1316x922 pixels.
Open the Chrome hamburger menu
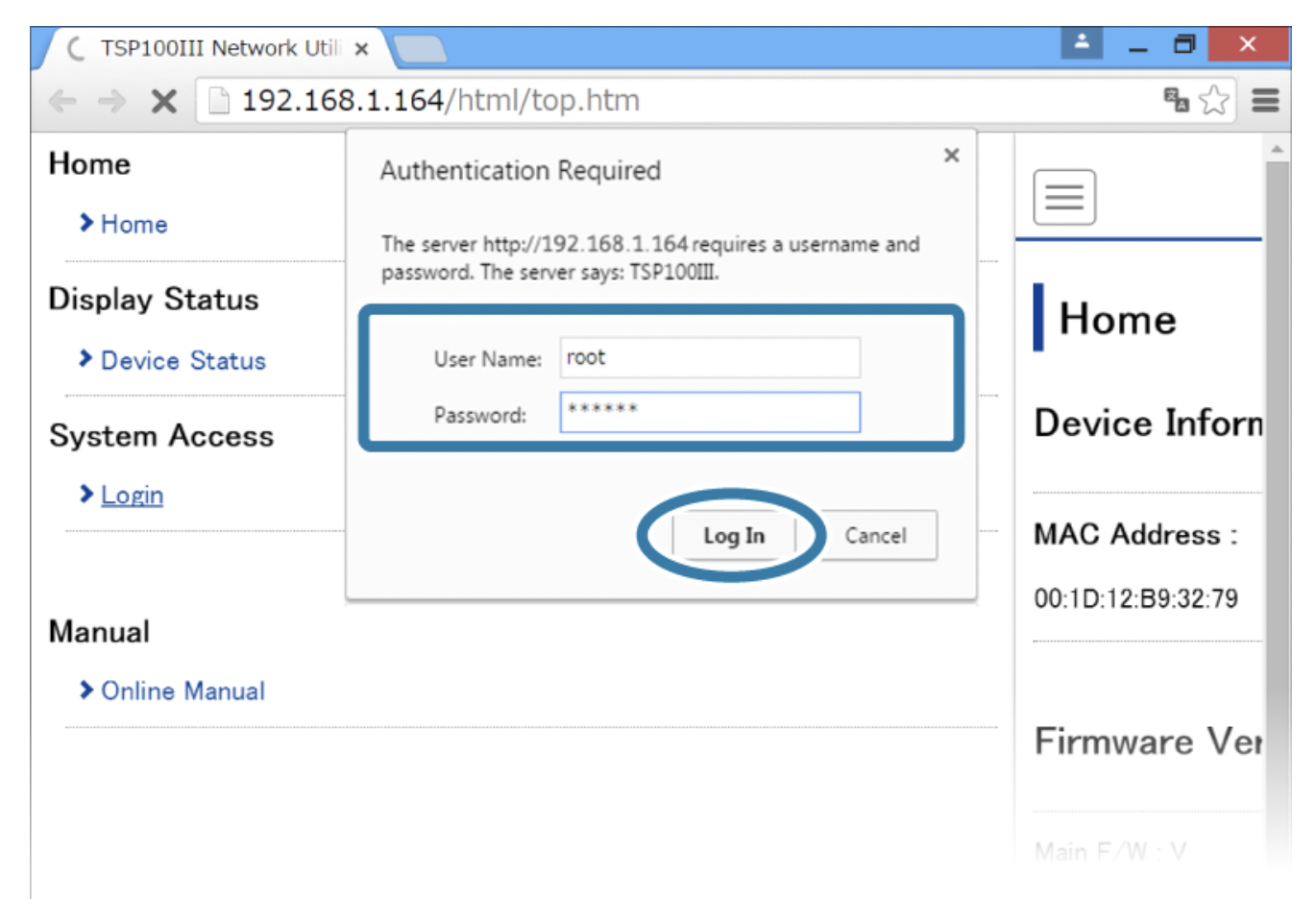pos(1265,100)
